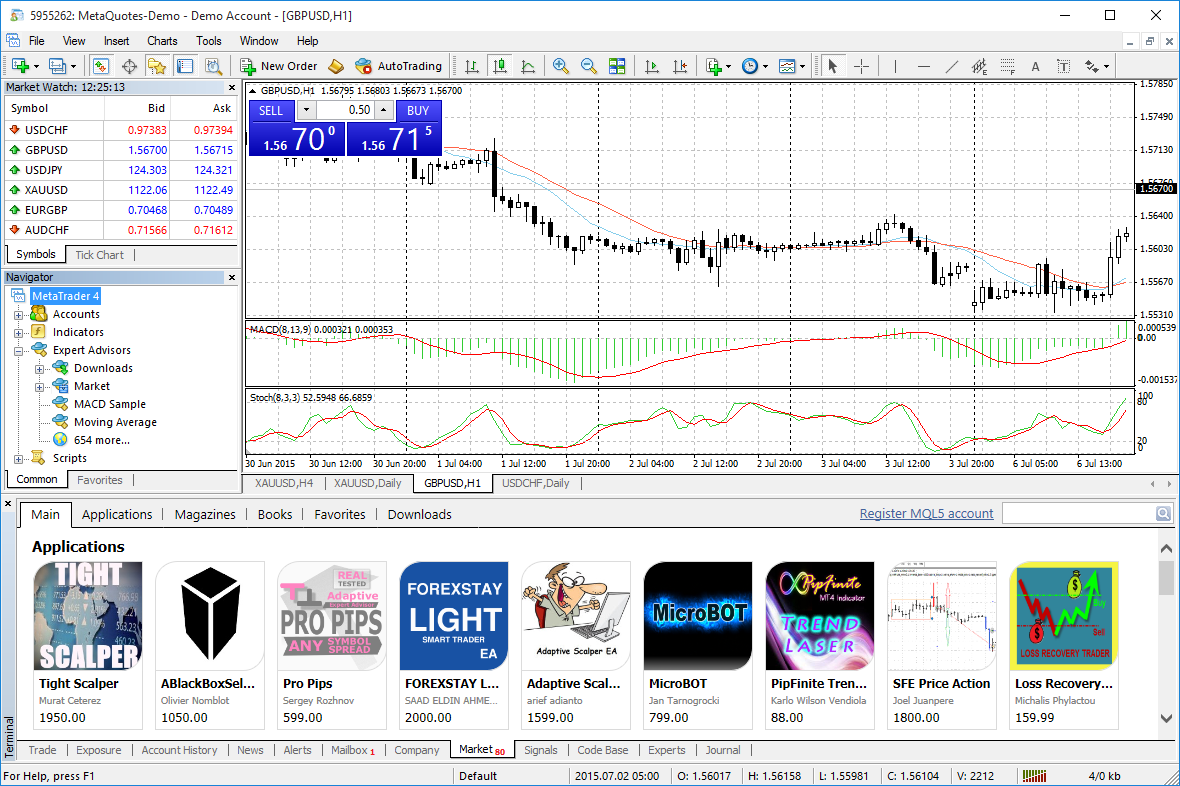Click the Market search magnifier icon
This screenshot has width=1180, height=786.
(x=1163, y=513)
